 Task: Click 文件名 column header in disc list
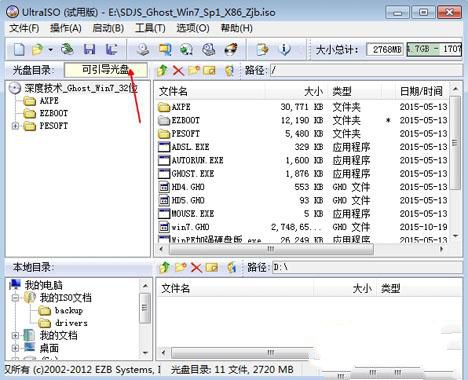pos(211,91)
